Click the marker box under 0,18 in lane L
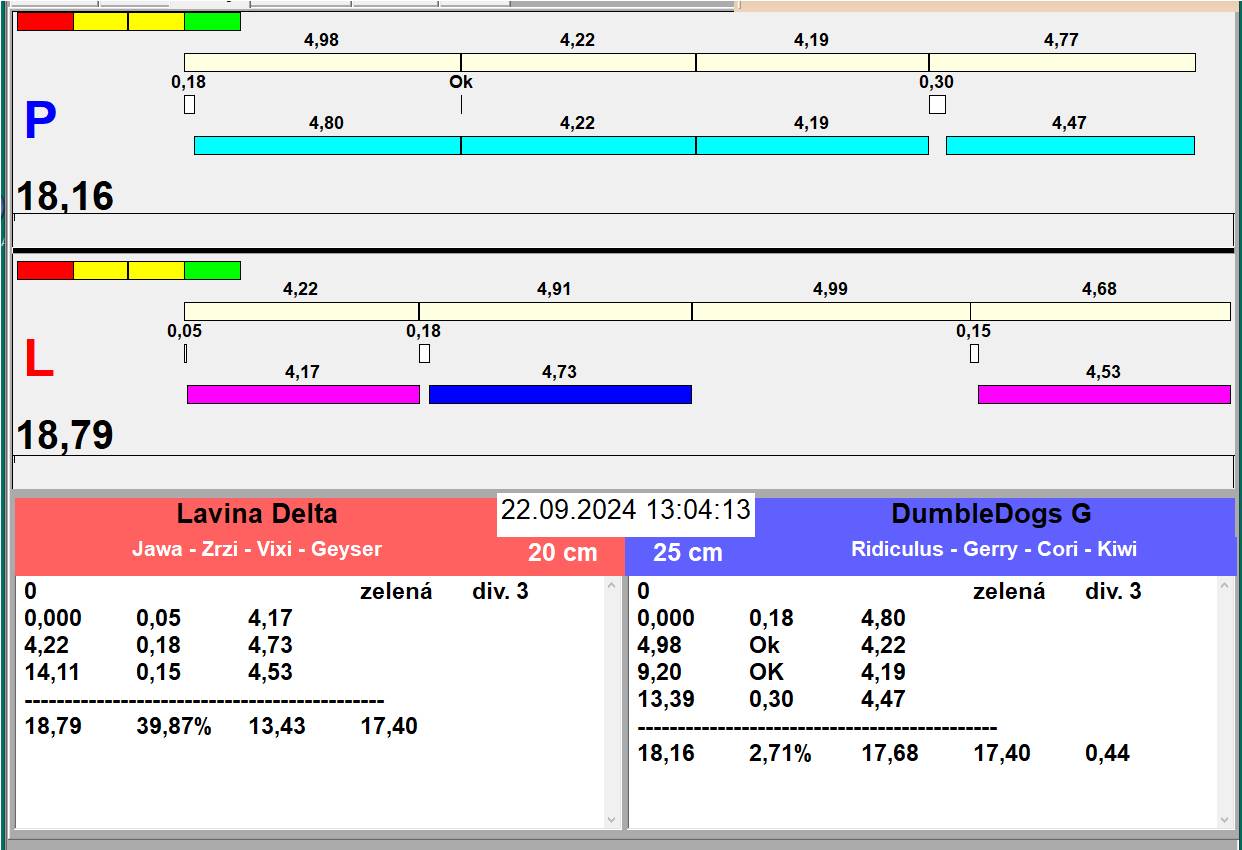 coord(424,353)
